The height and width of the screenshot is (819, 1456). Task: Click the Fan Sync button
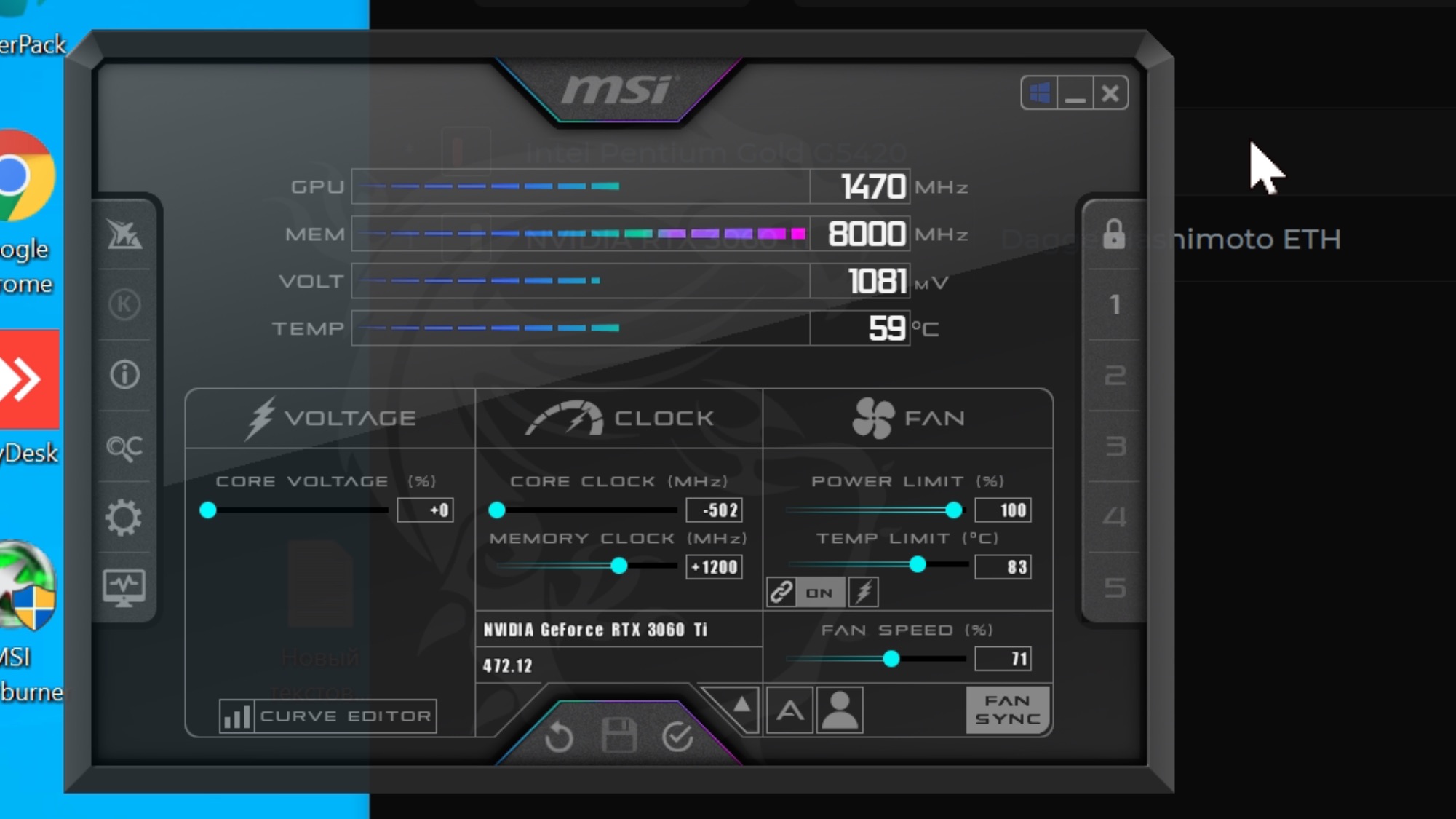[x=1008, y=710]
